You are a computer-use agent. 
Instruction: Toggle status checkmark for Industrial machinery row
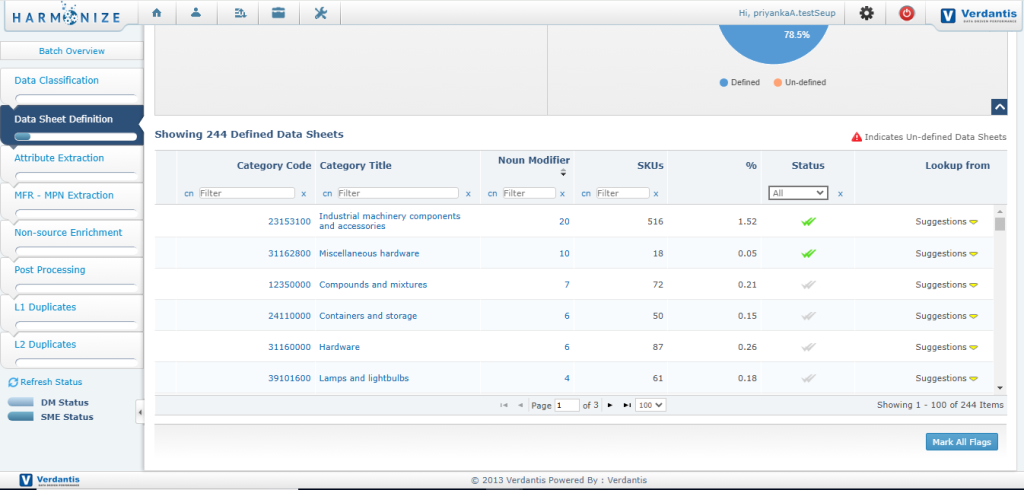coord(808,222)
